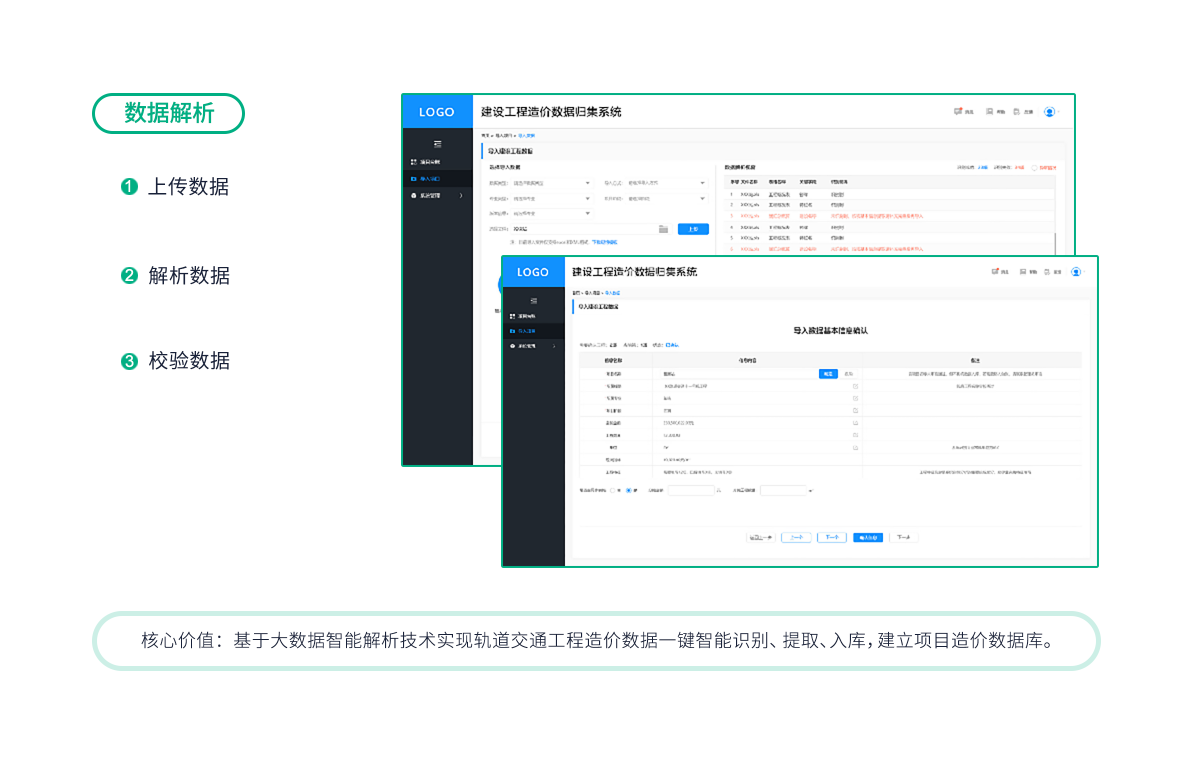This screenshot has width=1200, height=771.
Task: Open the dropdown at the bottom of the confirmation form
Action: [x=786, y=490]
